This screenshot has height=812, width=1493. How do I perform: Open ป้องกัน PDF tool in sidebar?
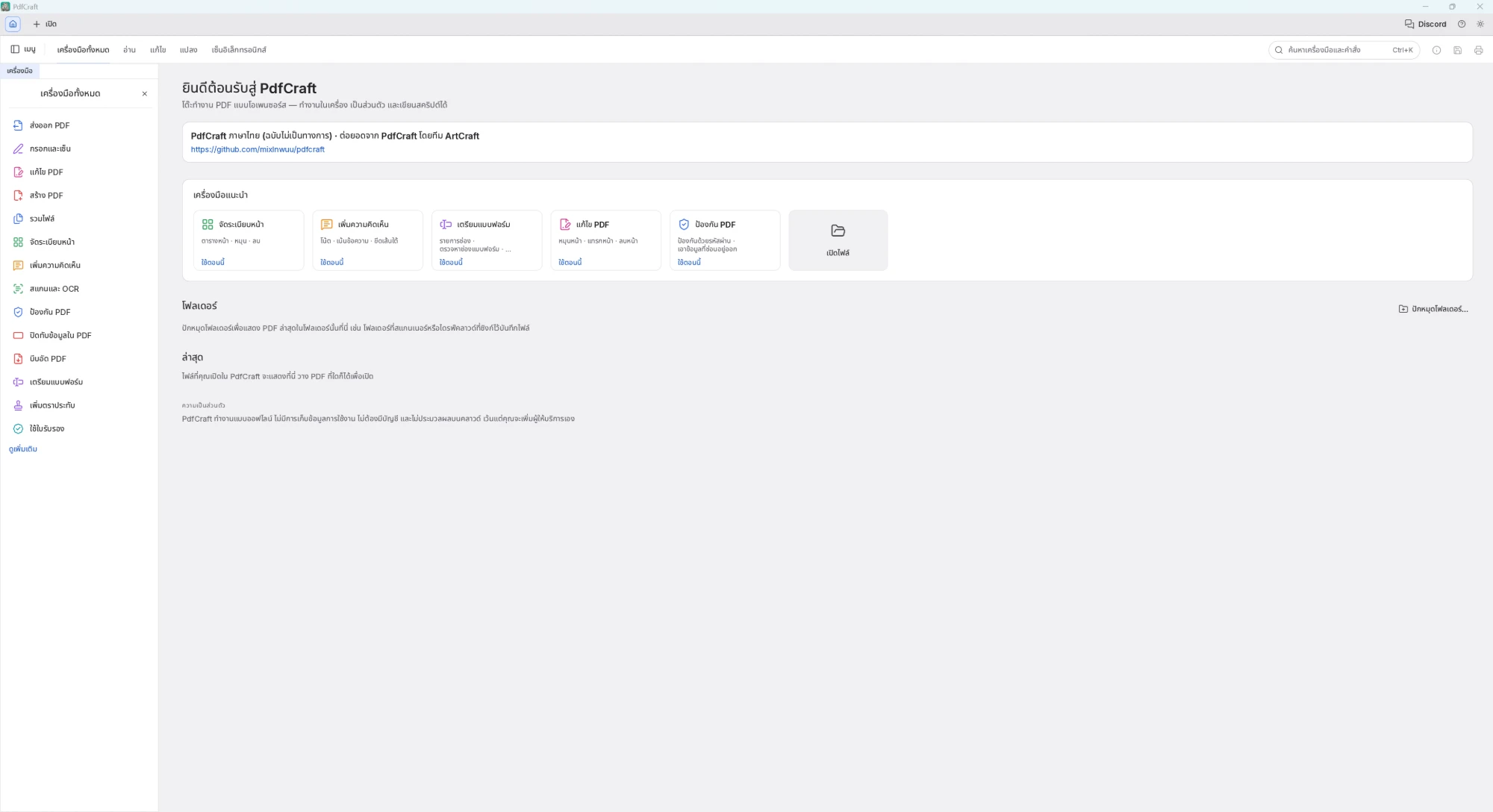pos(79,312)
